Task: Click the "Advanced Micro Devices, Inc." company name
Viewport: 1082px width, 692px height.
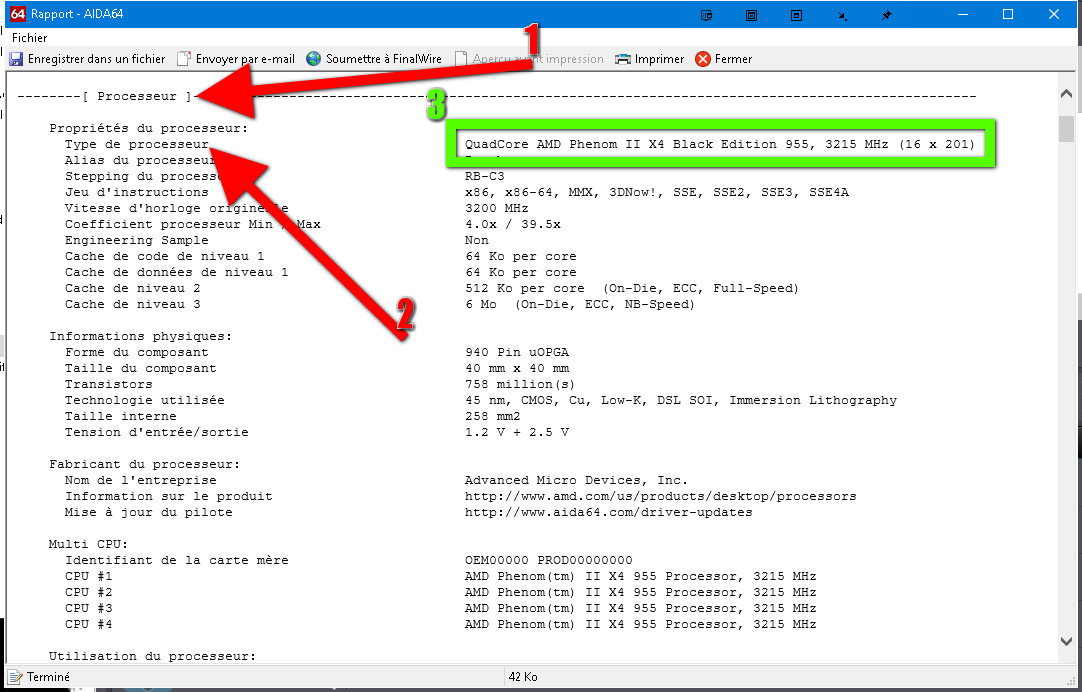Action: coord(576,480)
